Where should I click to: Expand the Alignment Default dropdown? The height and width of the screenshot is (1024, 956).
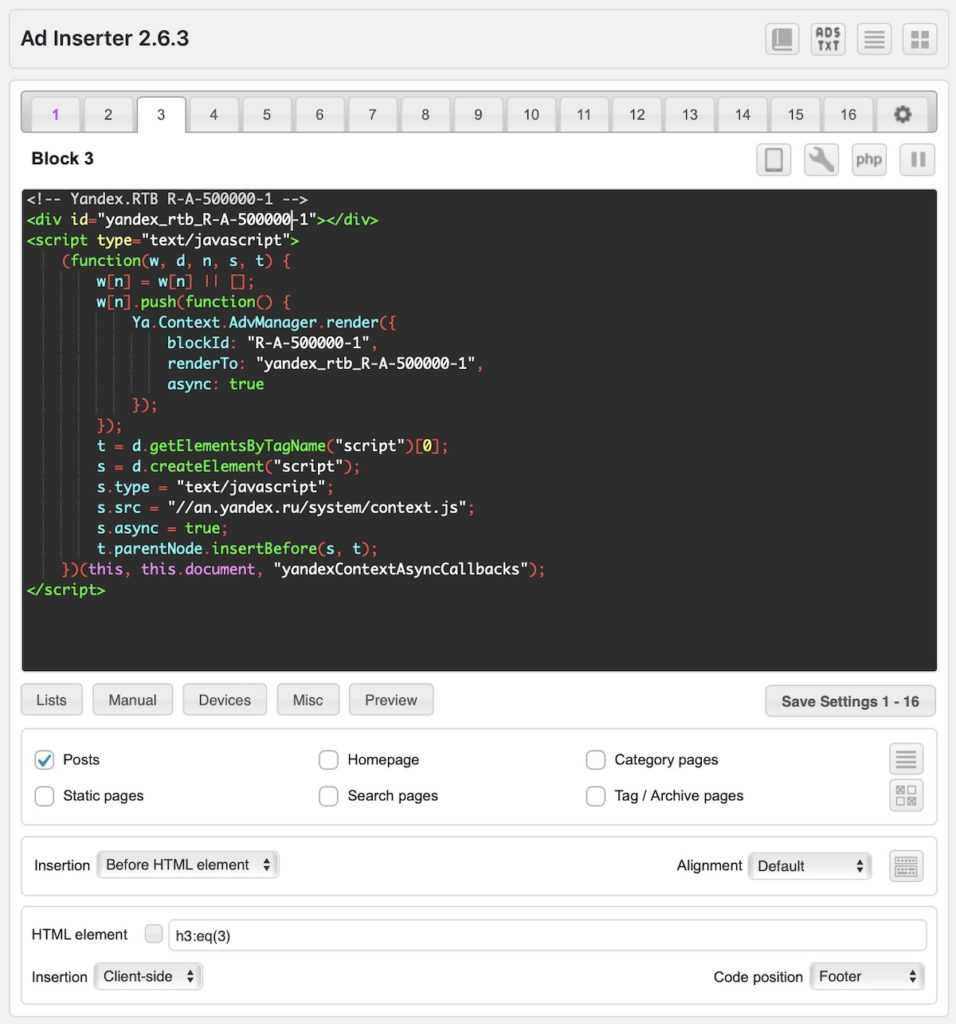(810, 866)
